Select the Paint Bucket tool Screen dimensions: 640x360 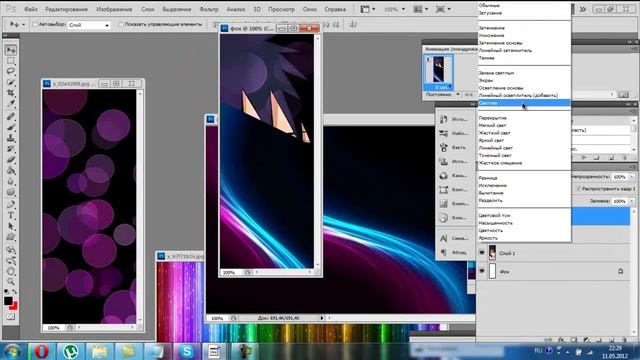pyautogui.click(x=11, y=171)
